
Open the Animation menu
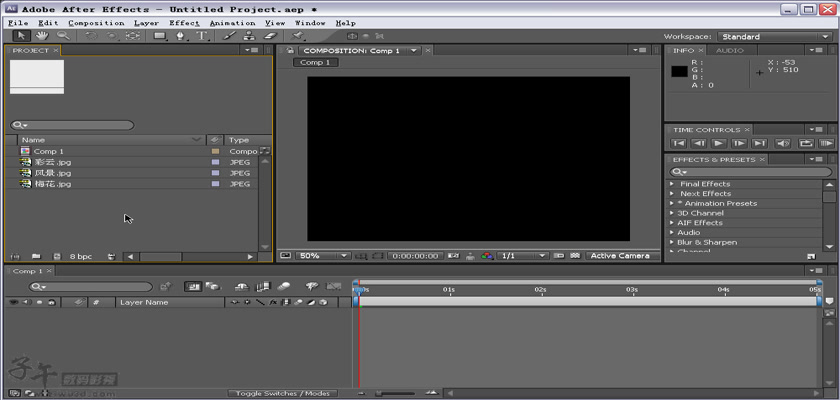[x=232, y=23]
